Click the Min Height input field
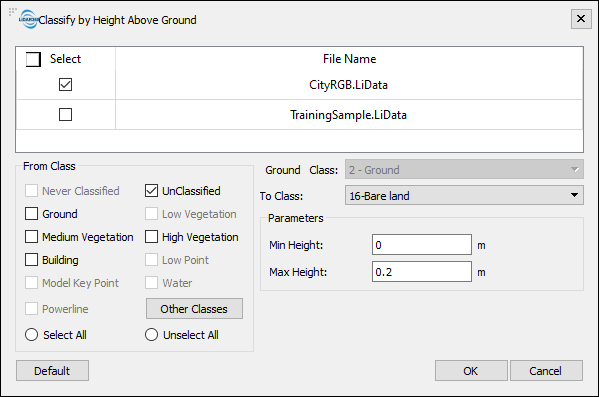This screenshot has width=599, height=397. click(422, 245)
